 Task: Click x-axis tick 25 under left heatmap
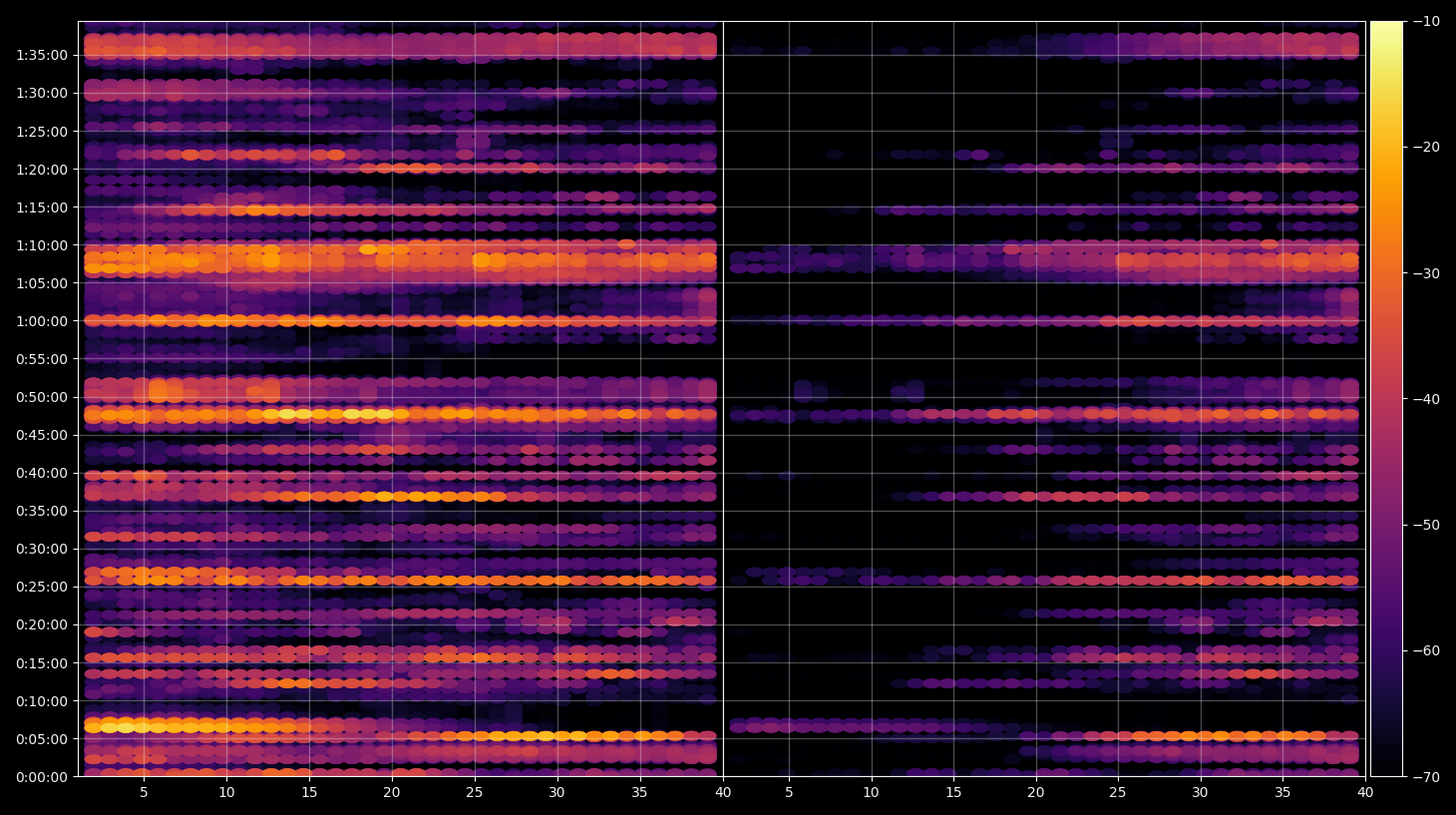[x=474, y=793]
